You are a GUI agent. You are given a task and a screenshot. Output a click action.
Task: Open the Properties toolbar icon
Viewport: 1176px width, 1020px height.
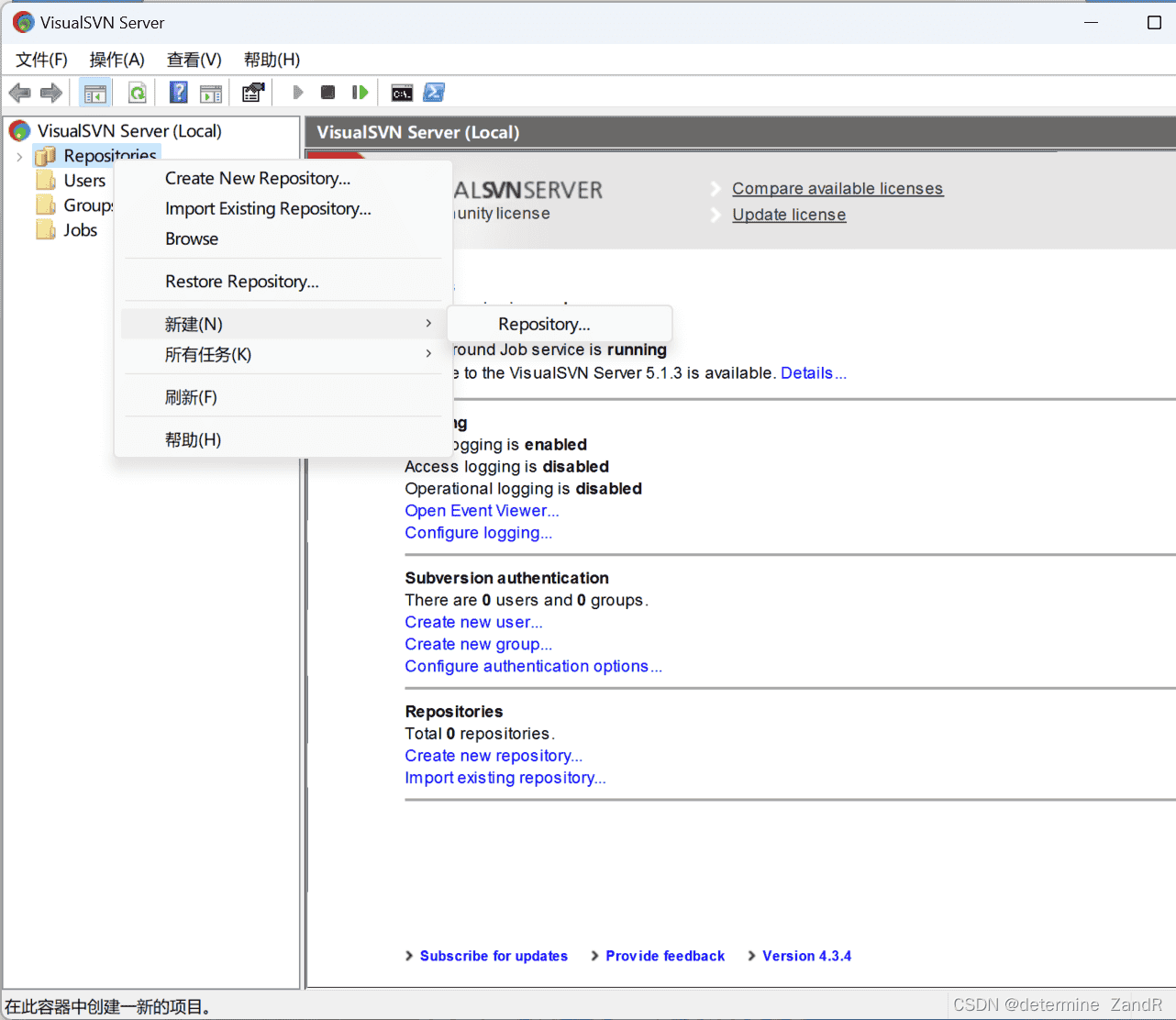click(x=252, y=92)
